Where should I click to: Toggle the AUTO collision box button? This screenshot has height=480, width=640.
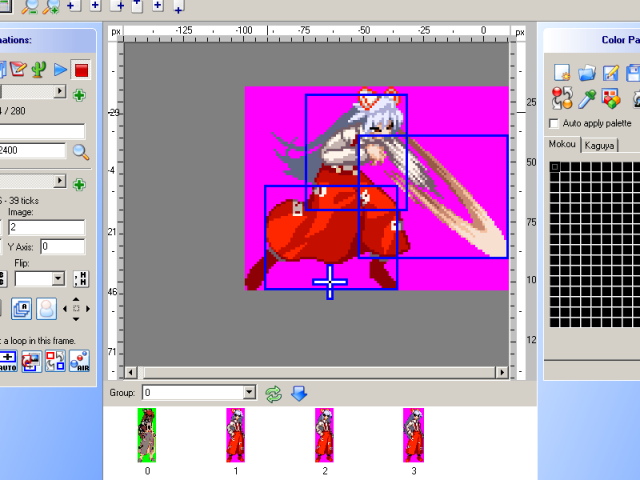[x=7, y=360]
